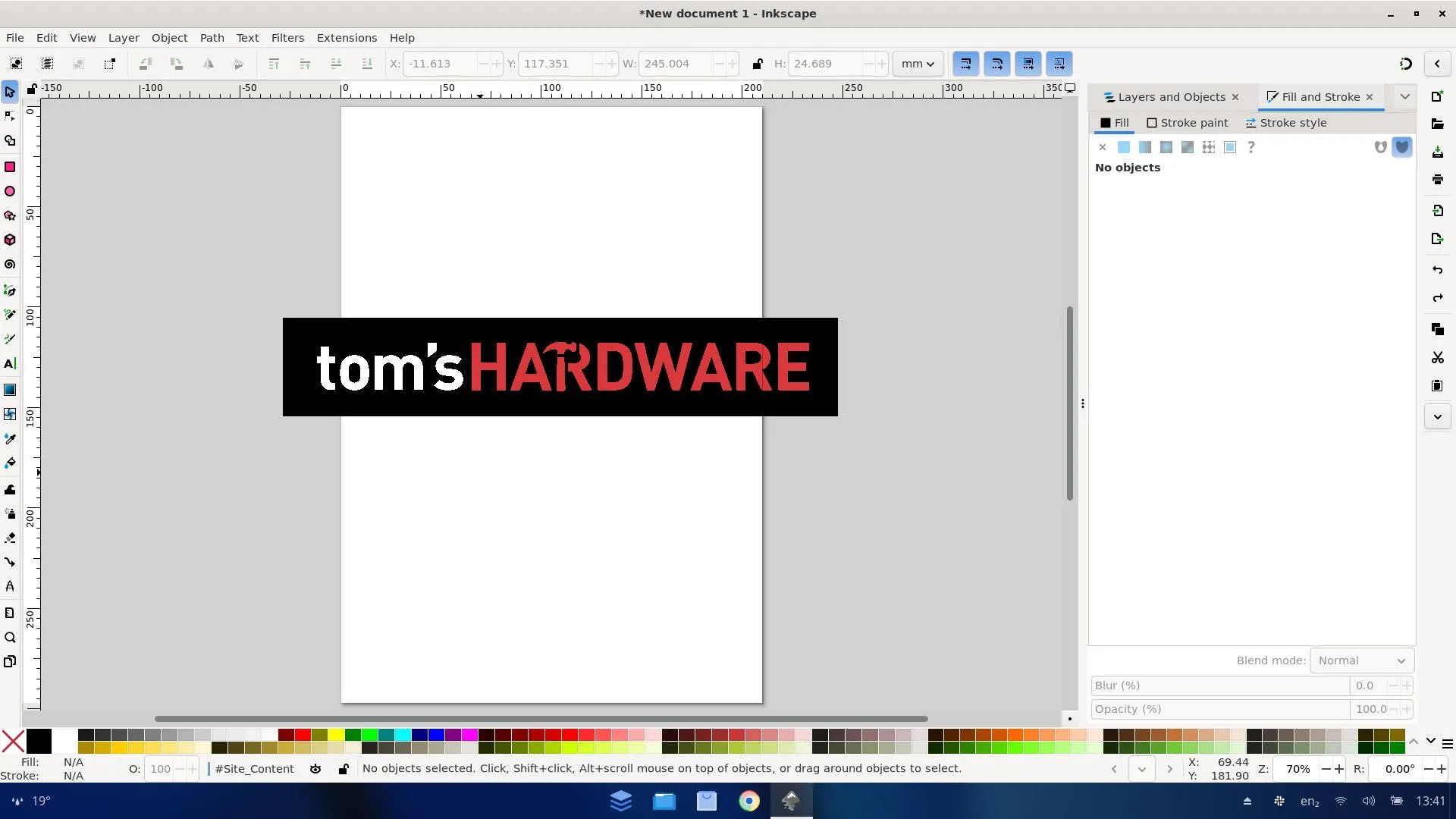Select the Spiral tool

(10, 265)
